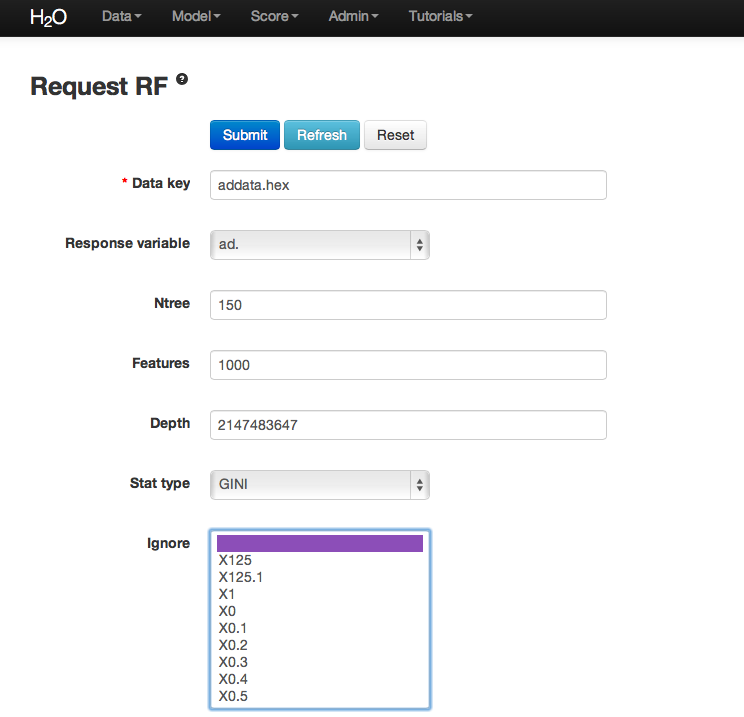Open the Data menu
This screenshot has width=744, height=717.
click(x=121, y=17)
